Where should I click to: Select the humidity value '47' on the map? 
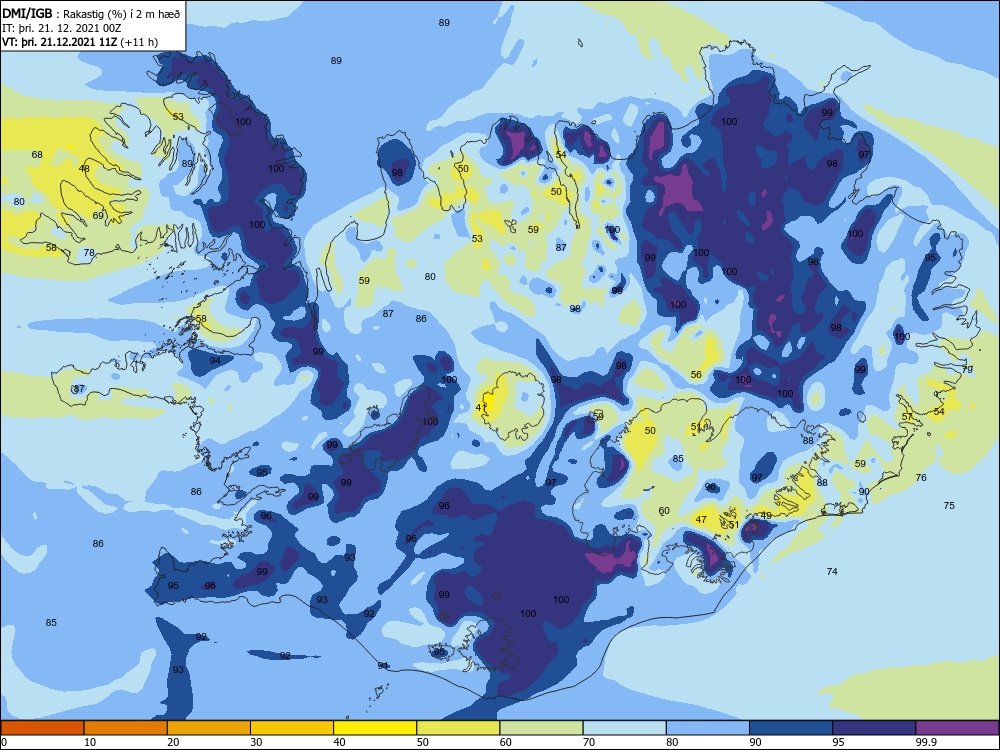click(x=701, y=520)
